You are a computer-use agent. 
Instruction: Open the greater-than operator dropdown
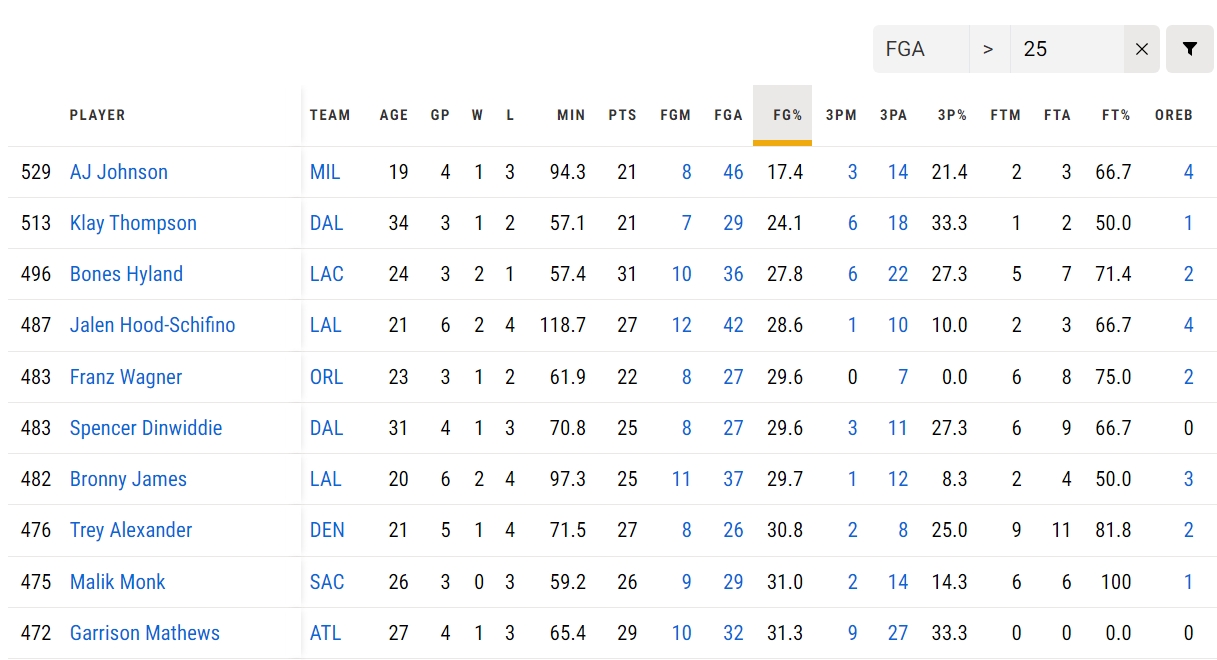(x=989, y=49)
